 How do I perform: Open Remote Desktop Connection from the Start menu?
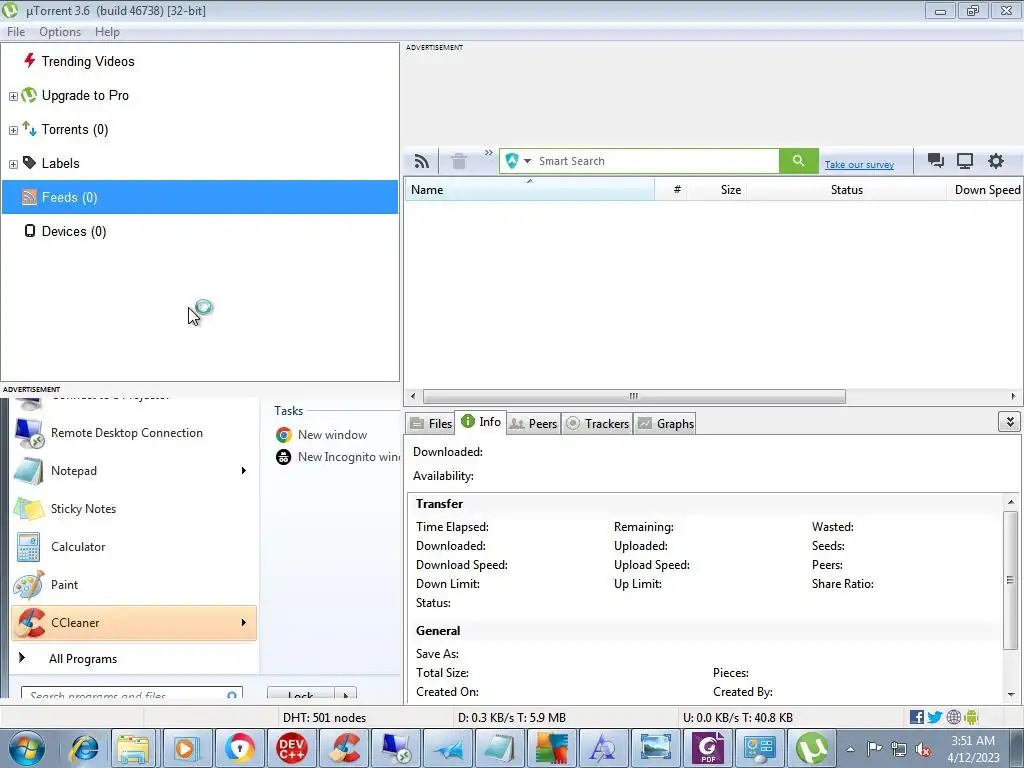[x=134, y=433]
